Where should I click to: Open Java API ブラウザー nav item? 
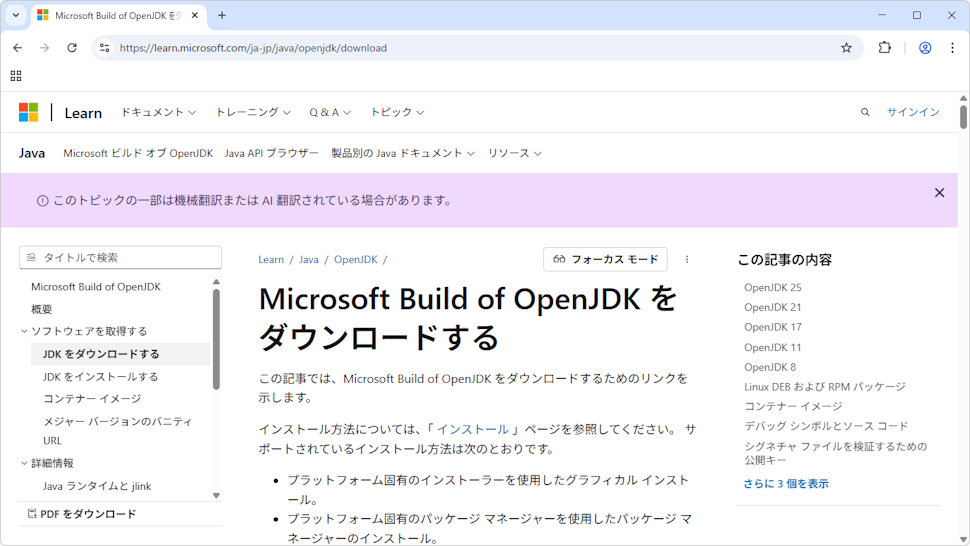pyautogui.click(x=272, y=153)
